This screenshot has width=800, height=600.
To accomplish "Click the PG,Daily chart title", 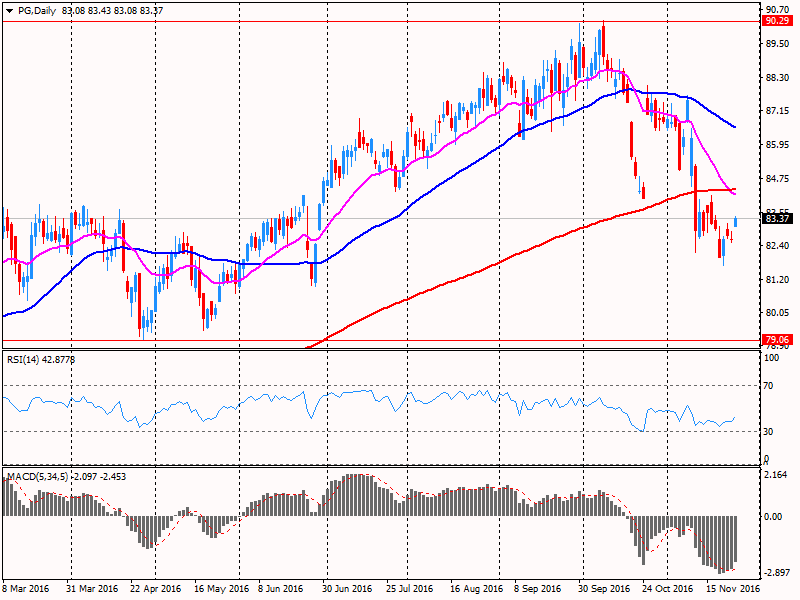I will click(37, 10).
